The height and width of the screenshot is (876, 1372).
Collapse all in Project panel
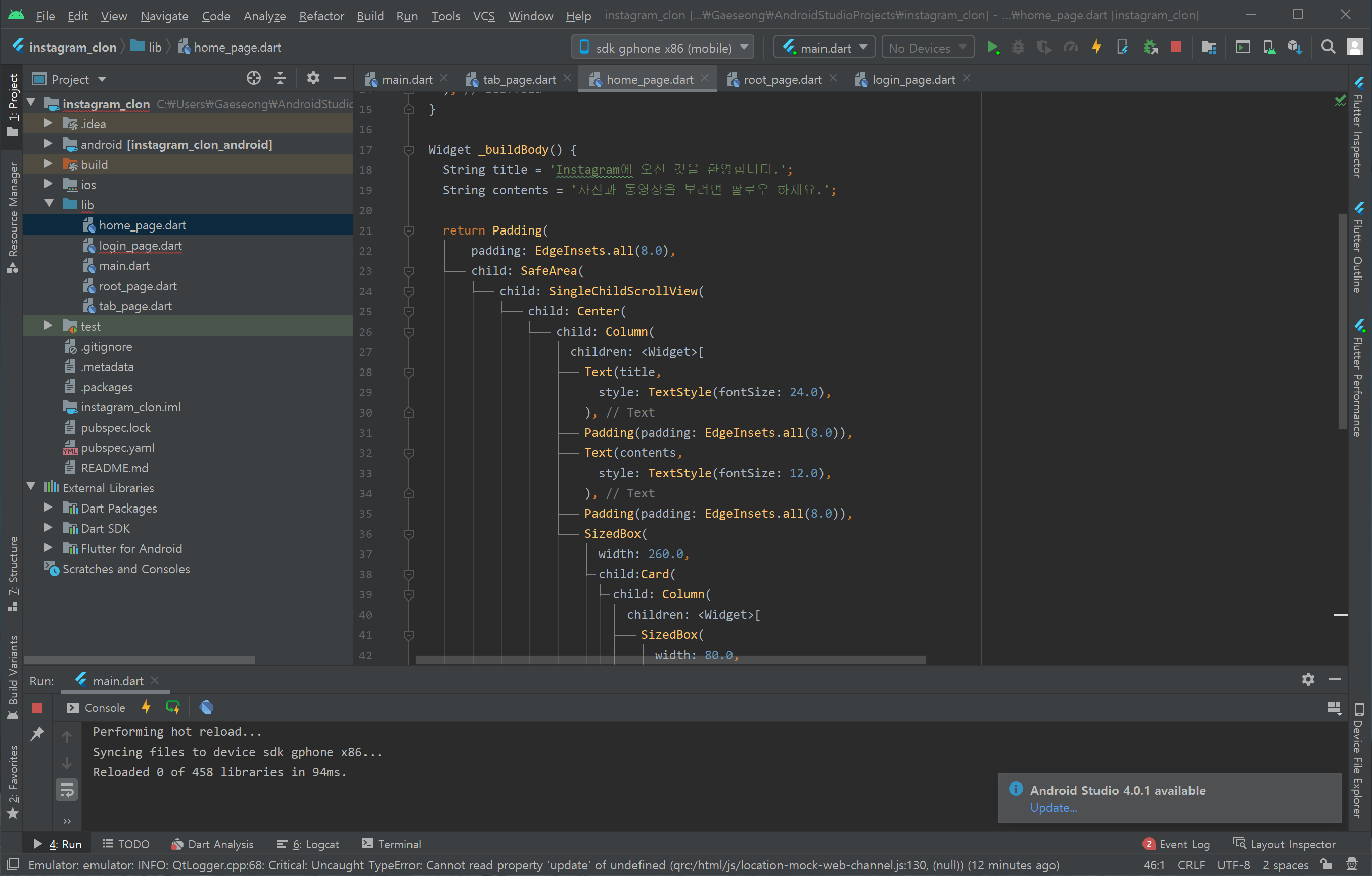(280, 78)
